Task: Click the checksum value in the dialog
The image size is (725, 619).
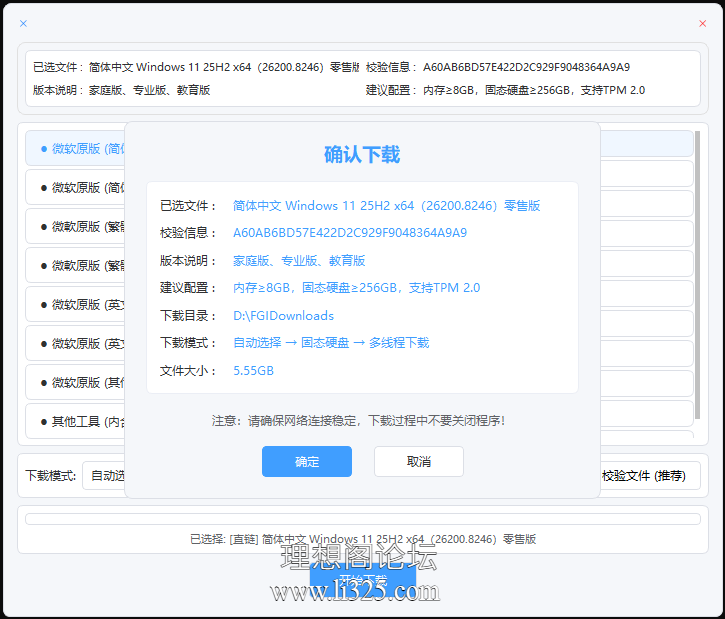Action: click(350, 233)
